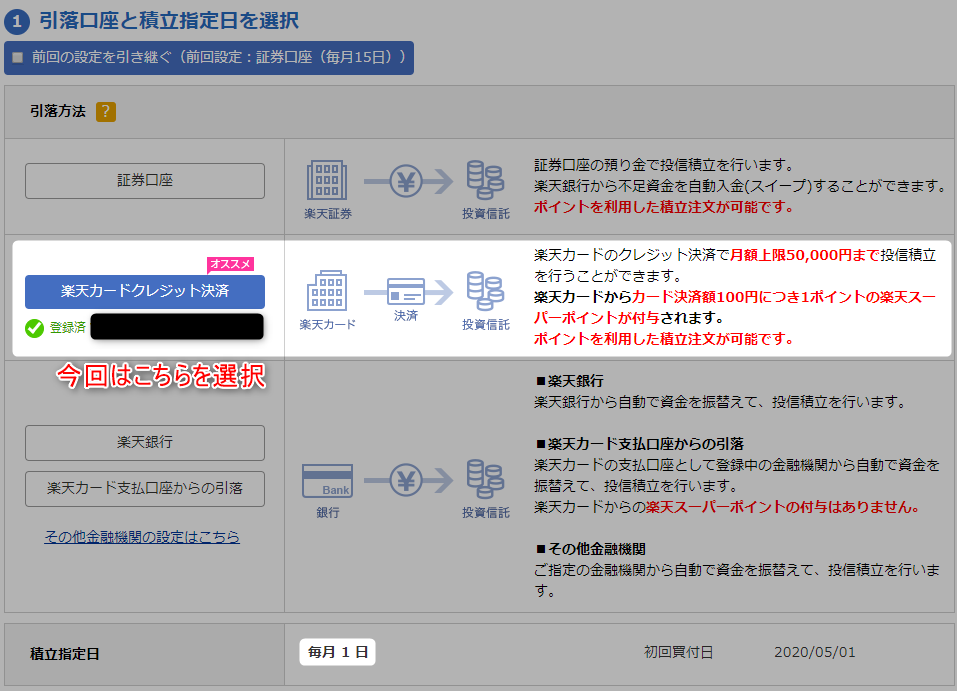This screenshot has height=691, width=957.
Task: Click the ■楽天銀行 description heading
Action: (569, 381)
